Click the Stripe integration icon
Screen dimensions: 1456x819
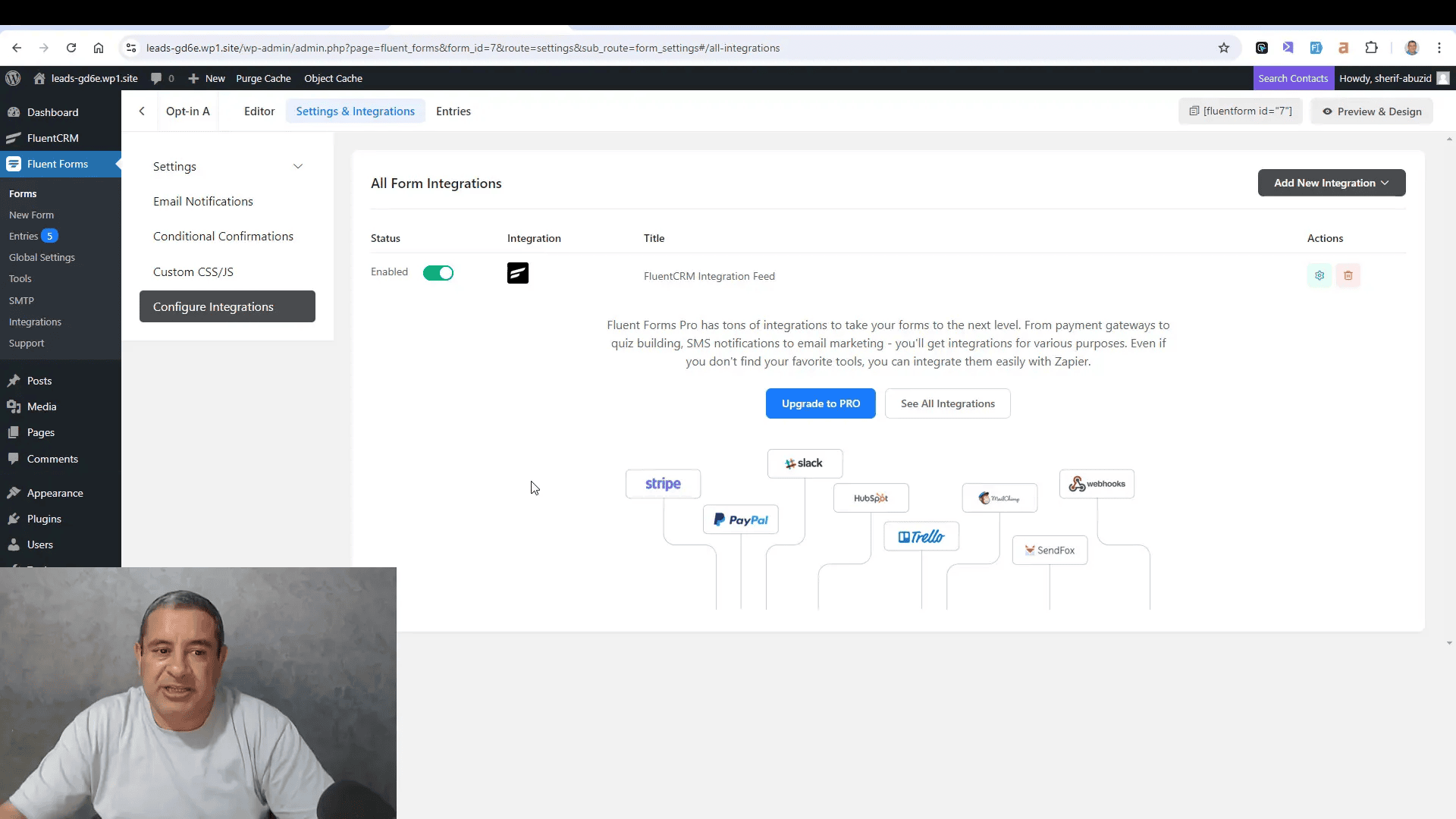click(662, 483)
